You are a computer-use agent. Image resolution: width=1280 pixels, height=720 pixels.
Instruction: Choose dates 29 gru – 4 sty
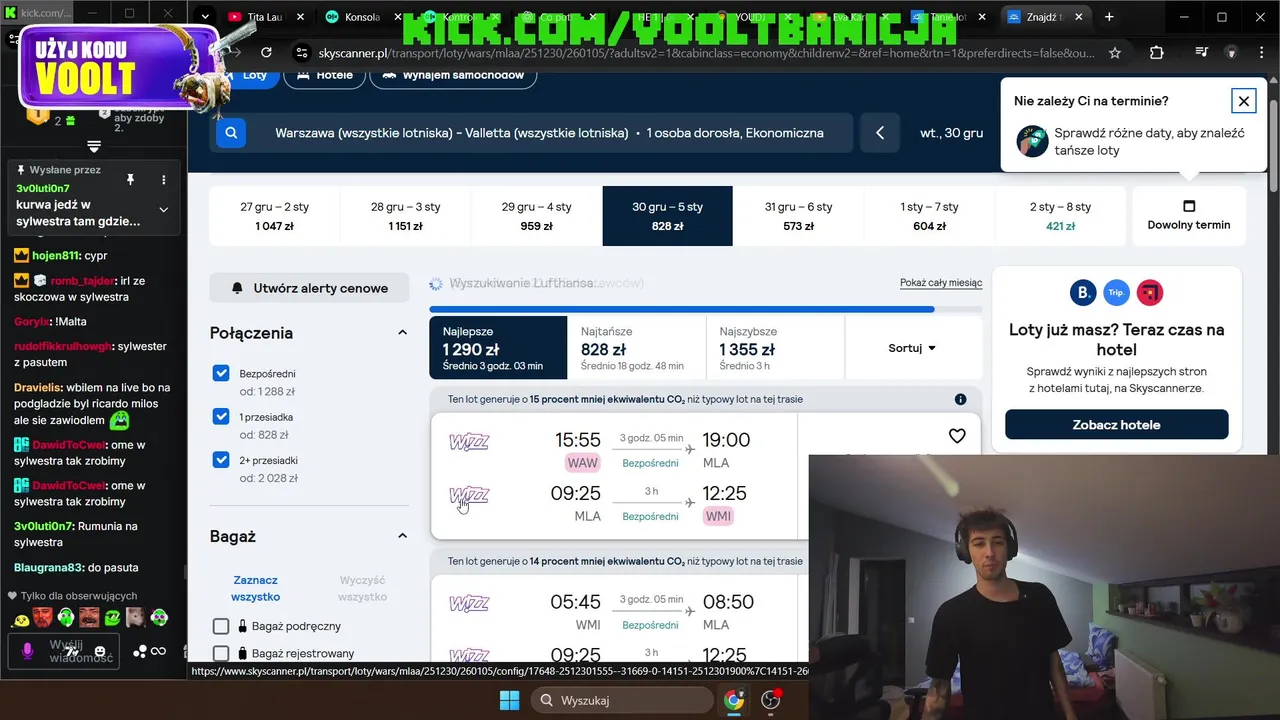coord(536,216)
